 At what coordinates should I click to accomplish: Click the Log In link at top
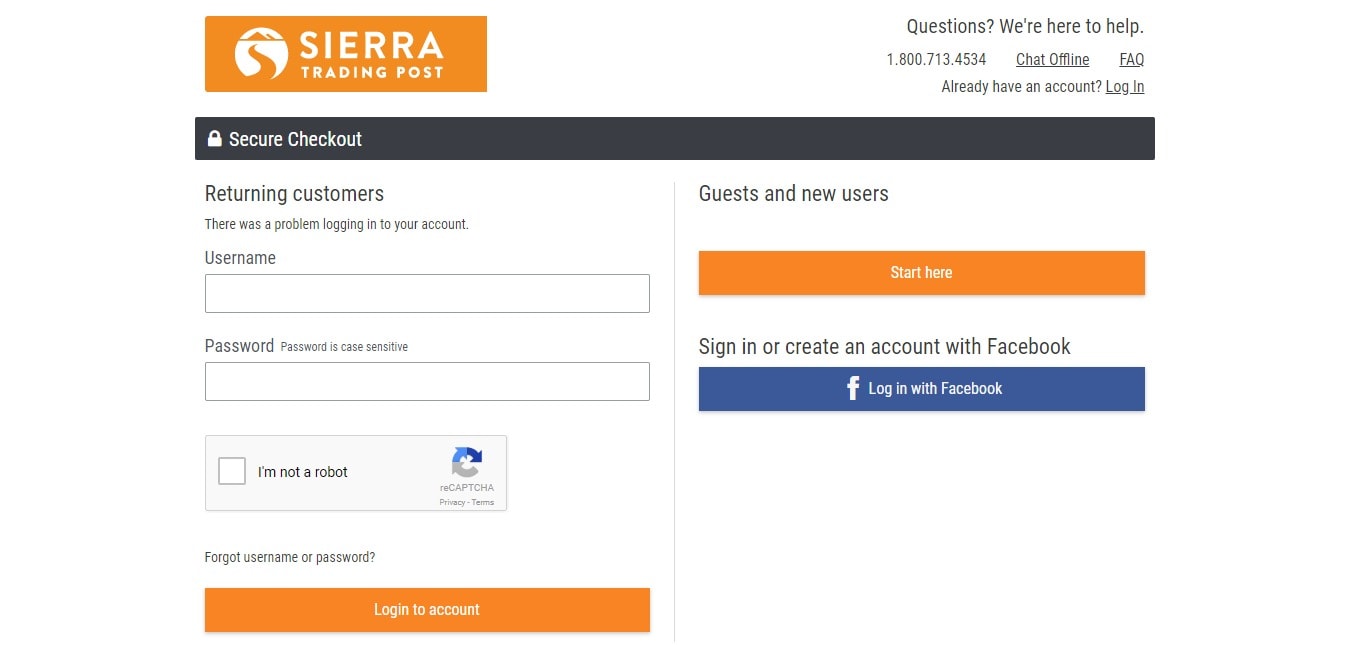click(1124, 87)
